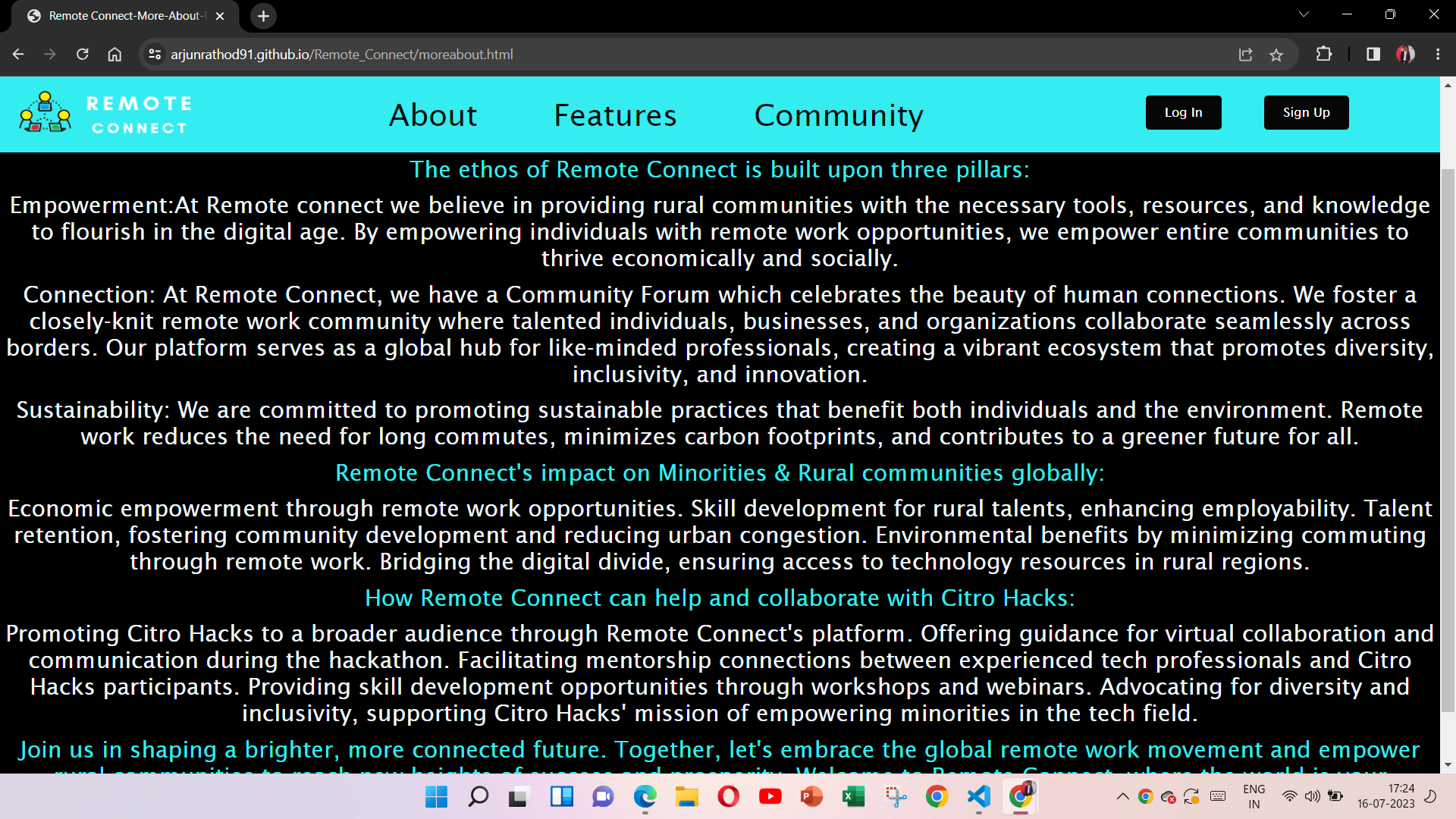This screenshot has width=1456, height=819.
Task: Click the share page icon
Action: click(x=1245, y=55)
